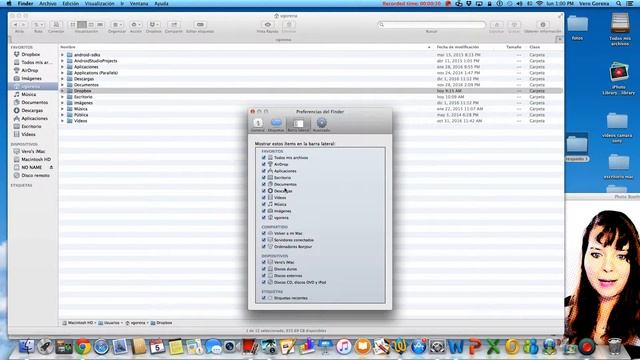Select Música in Finder sidebar

click(29, 94)
